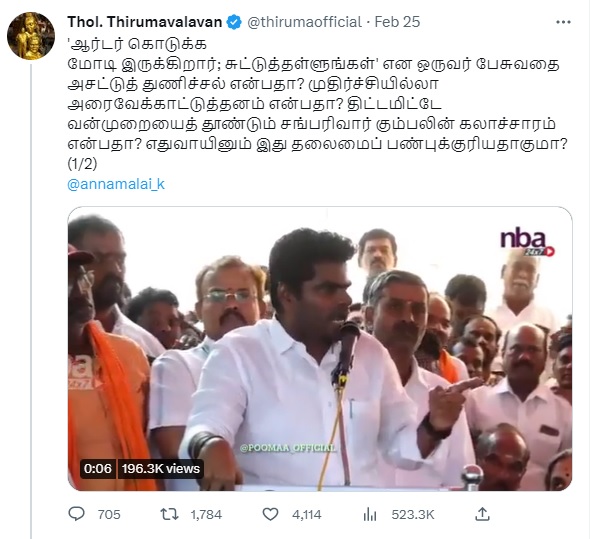Open the 1,784 retweets count
The height and width of the screenshot is (539, 590).
point(206,515)
